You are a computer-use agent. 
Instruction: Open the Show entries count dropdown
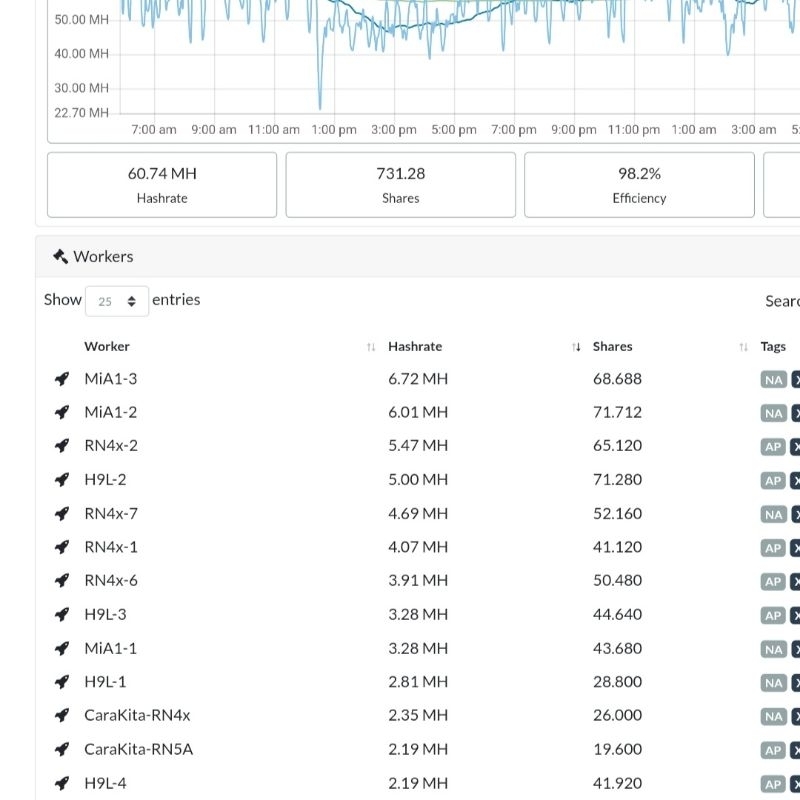coord(117,301)
